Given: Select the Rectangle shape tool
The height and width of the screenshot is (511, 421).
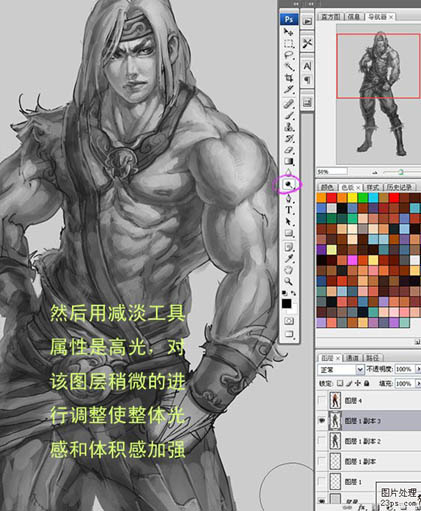Looking at the screenshot, I should [289, 233].
